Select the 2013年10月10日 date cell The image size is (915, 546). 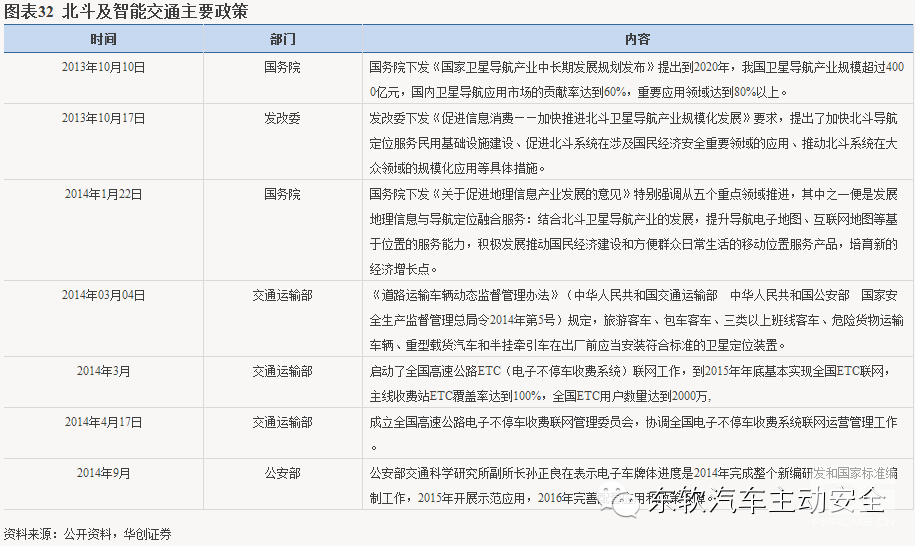coord(103,67)
